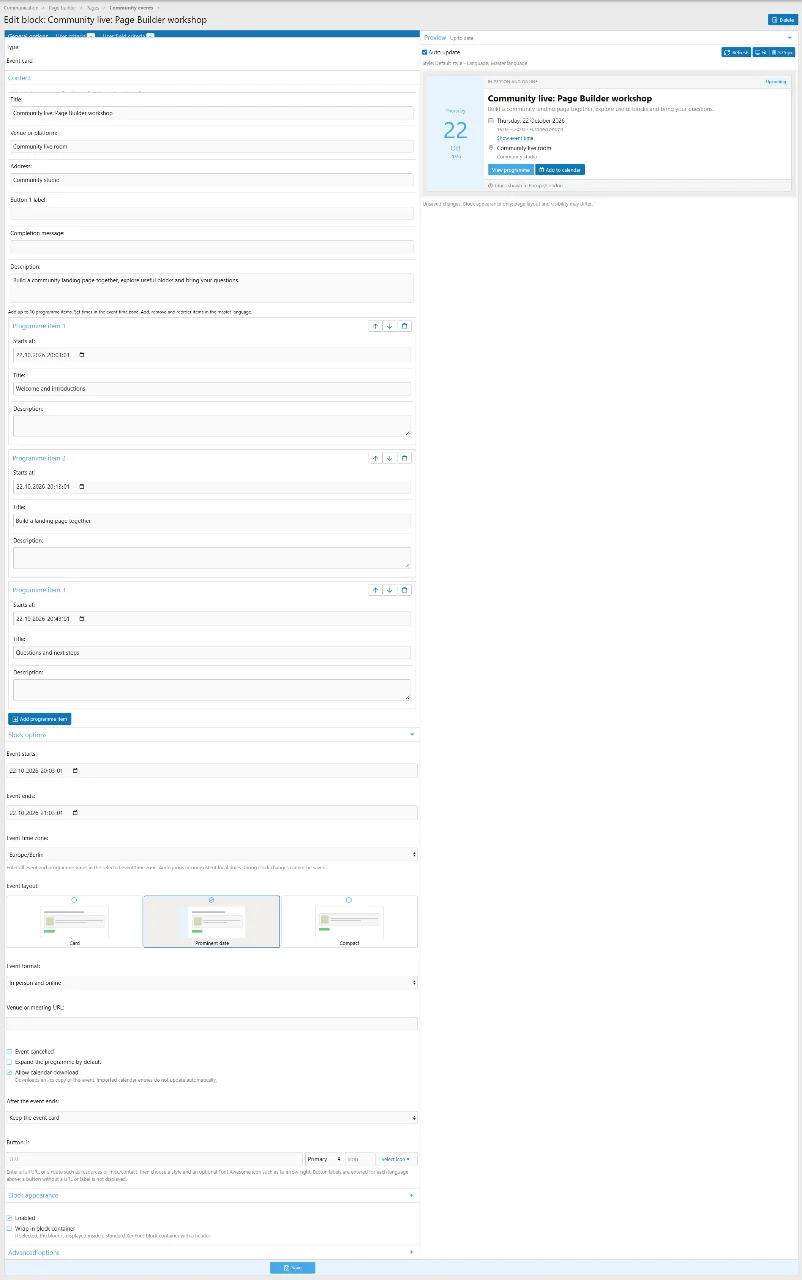
Task: Open calendar picker for Event ends field
Action: click(75, 813)
